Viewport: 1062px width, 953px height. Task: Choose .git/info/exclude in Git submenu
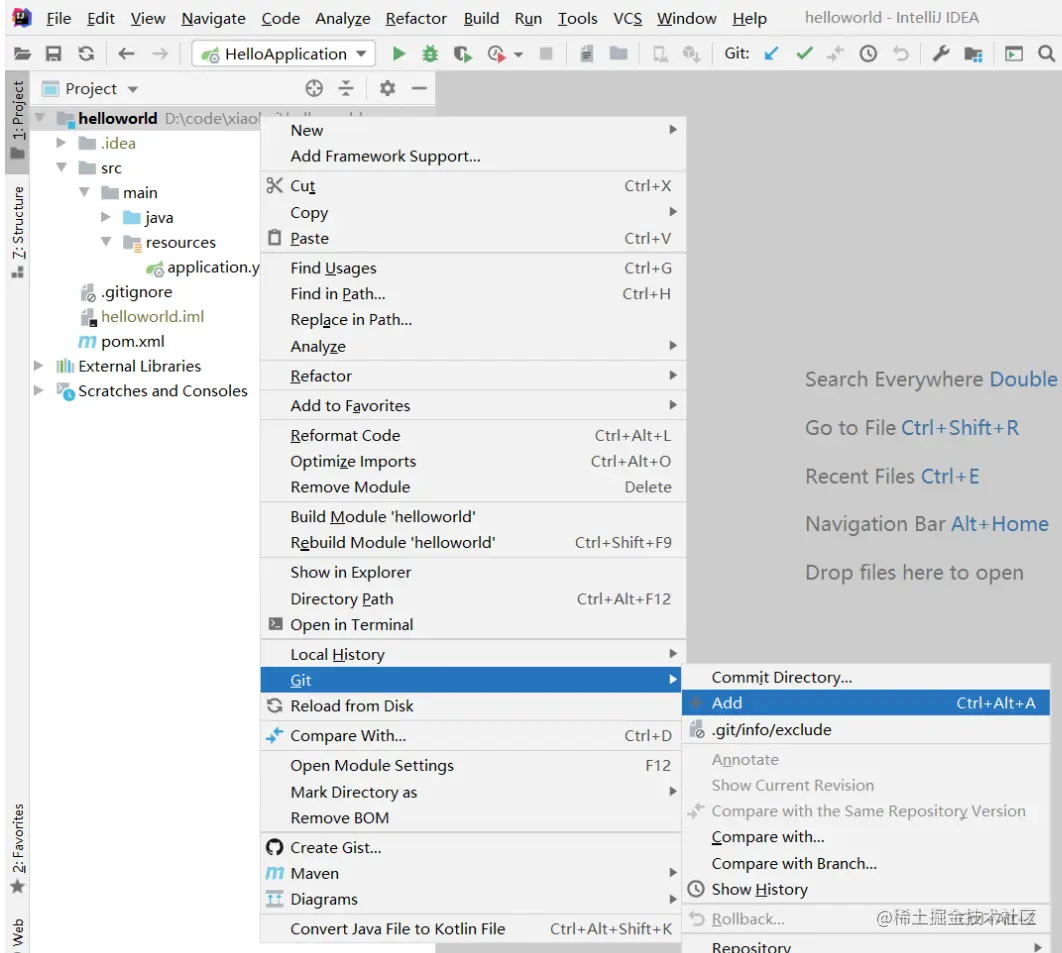pos(866,729)
